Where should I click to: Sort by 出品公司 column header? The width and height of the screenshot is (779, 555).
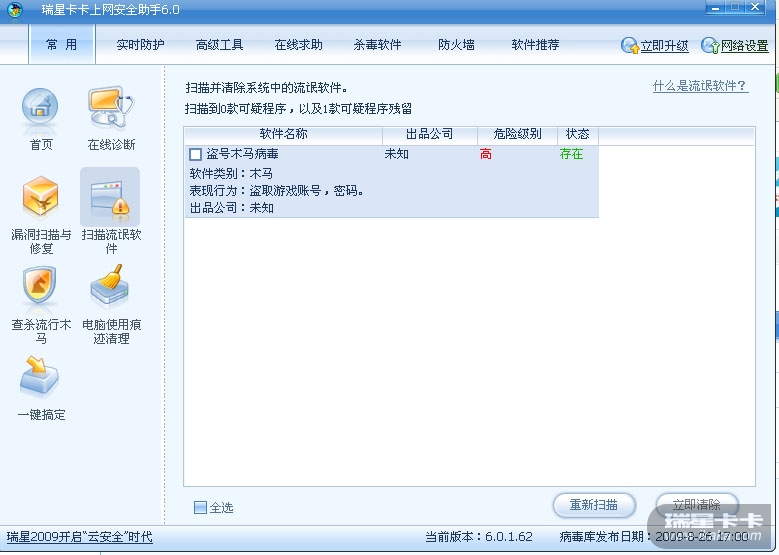point(430,134)
